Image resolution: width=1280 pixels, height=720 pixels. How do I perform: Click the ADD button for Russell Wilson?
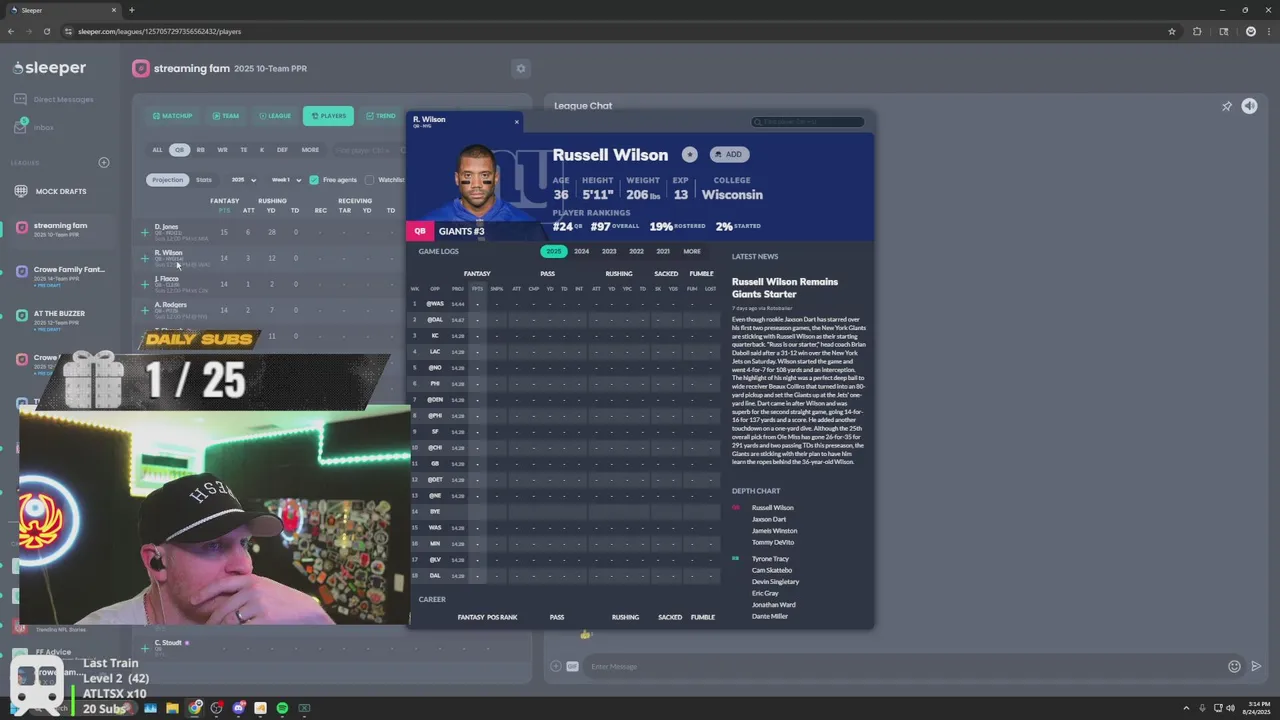pyautogui.click(x=729, y=154)
